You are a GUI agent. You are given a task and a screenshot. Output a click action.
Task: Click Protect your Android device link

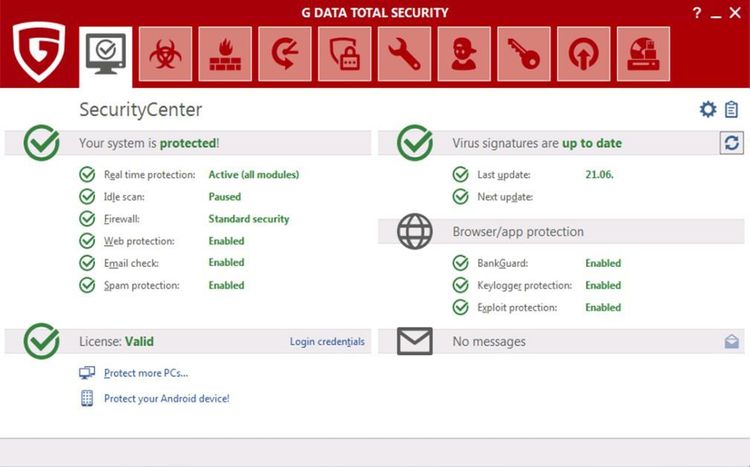pos(166,398)
